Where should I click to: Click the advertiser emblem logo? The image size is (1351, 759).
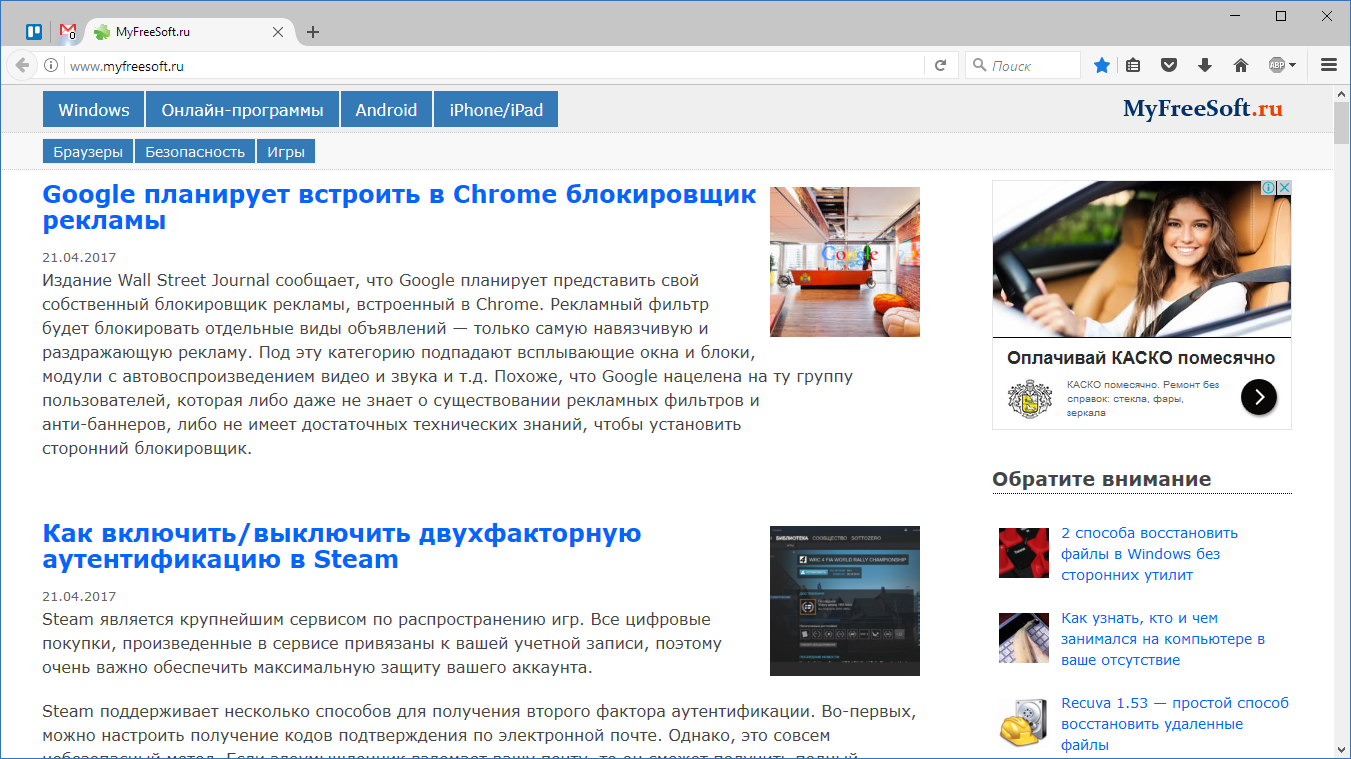pyautogui.click(x=1029, y=398)
